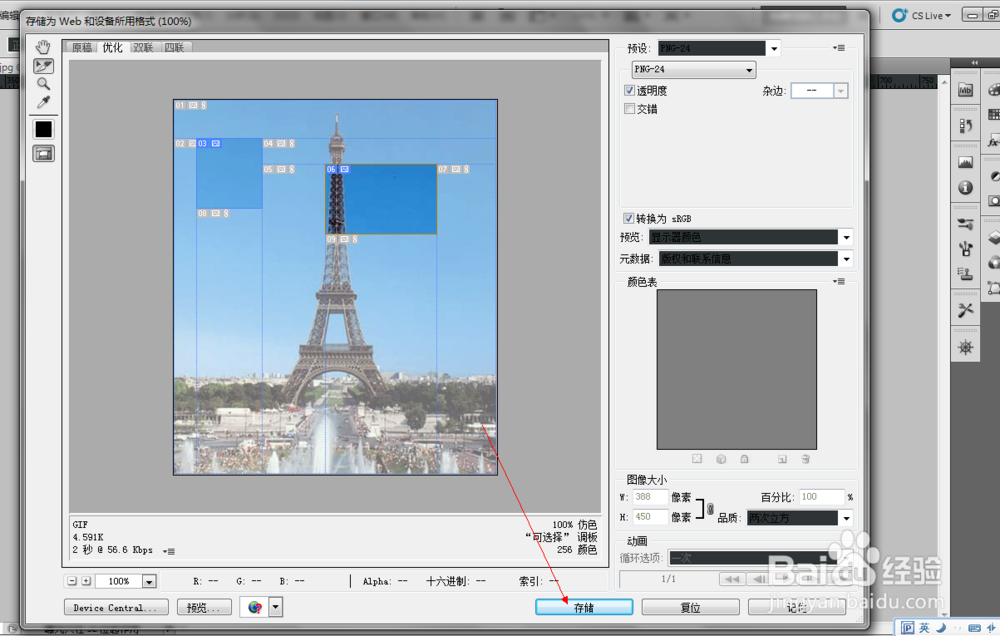Open the preset options flyout menu
The image size is (1000, 636).
(x=839, y=48)
